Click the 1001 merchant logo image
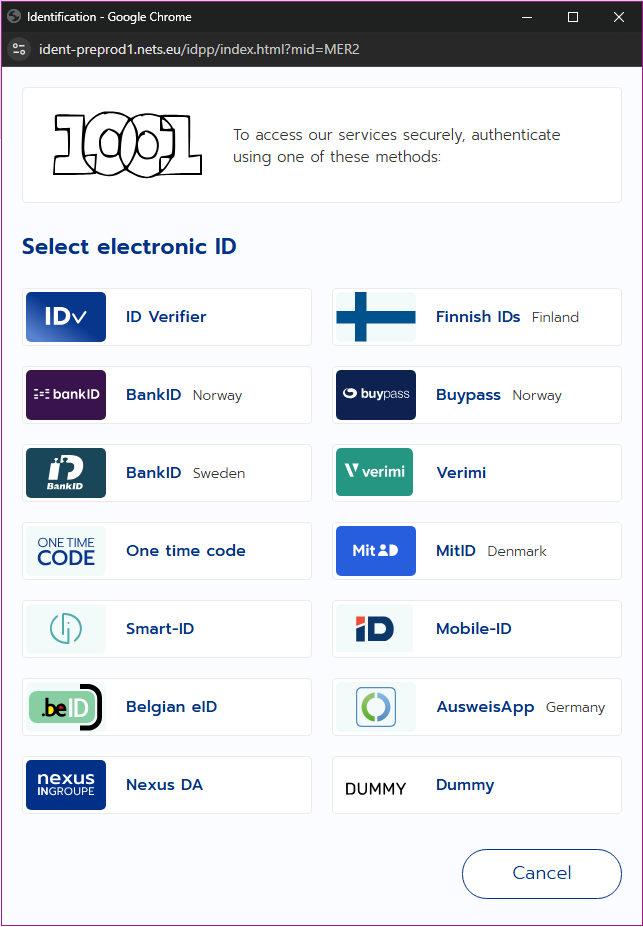Viewport: 643px width, 927px height. pos(128,145)
